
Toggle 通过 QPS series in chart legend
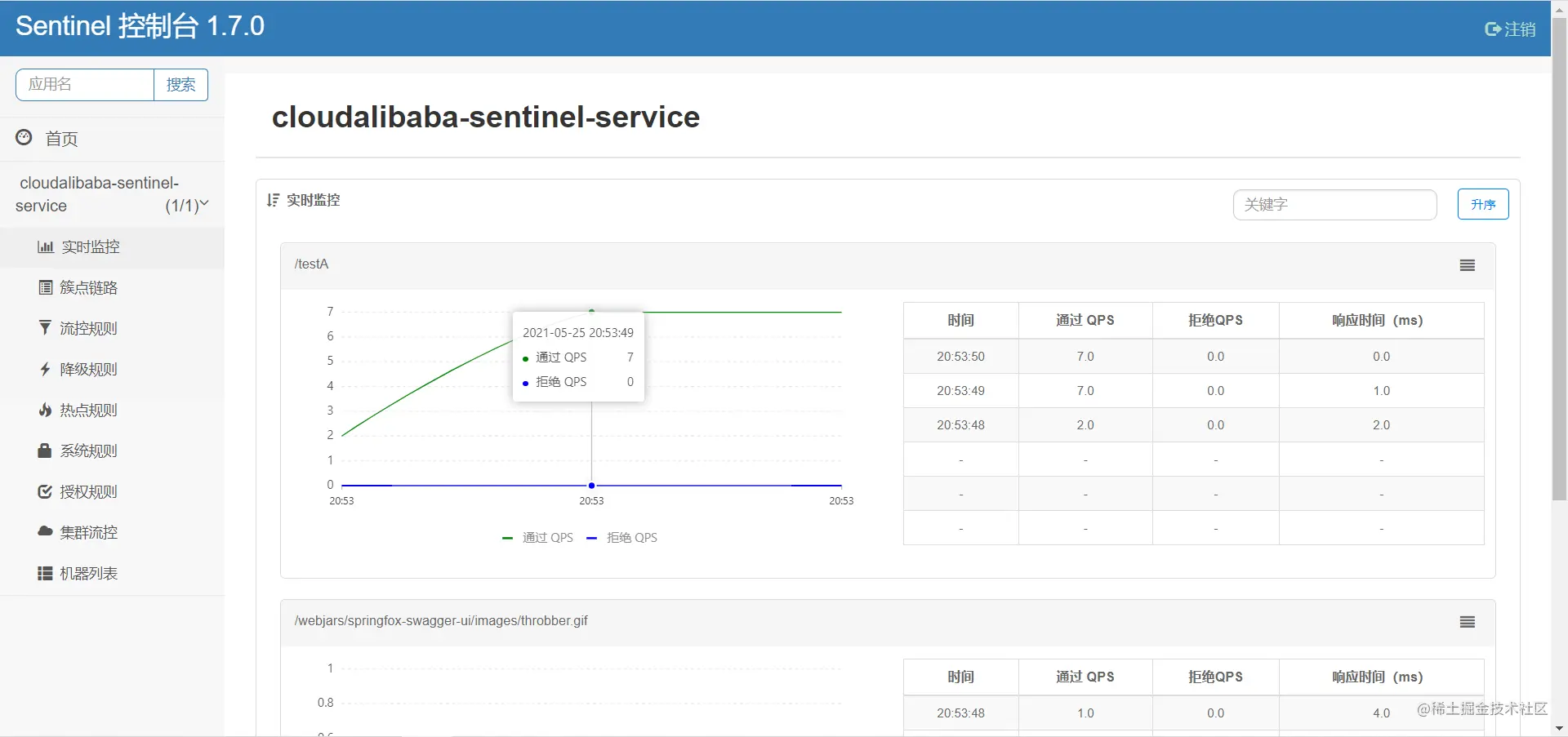pos(538,538)
